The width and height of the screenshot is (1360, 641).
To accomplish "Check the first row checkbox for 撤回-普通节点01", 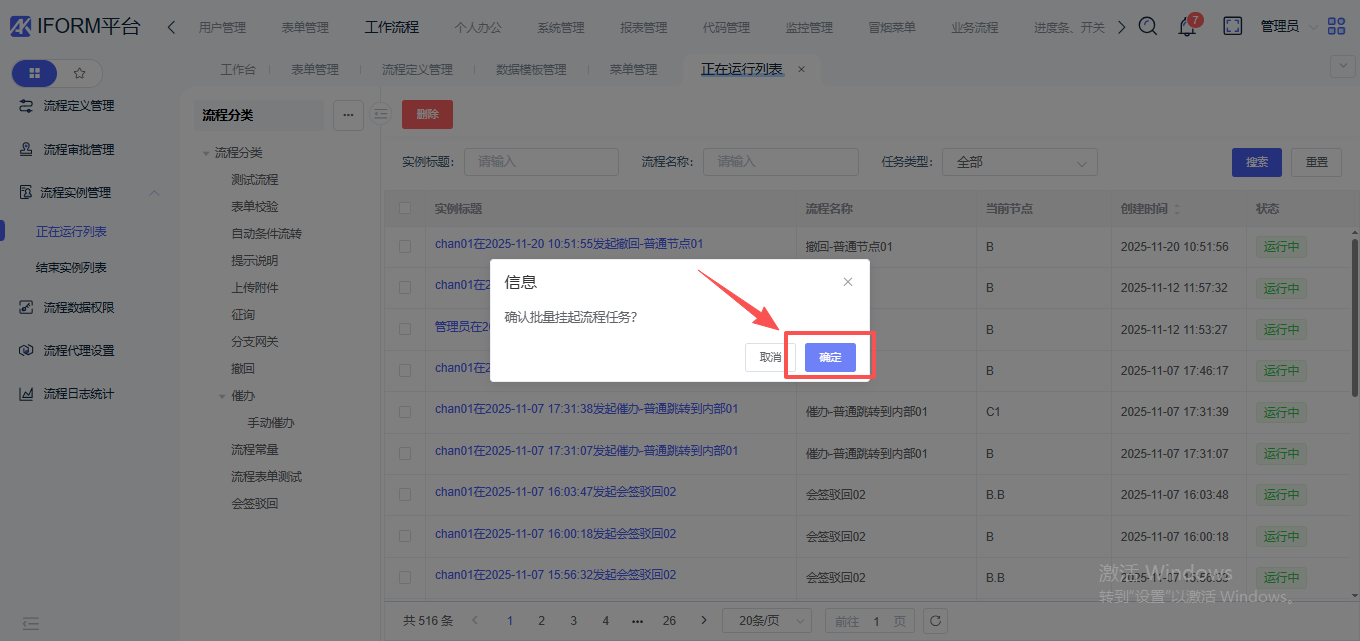I will pos(405,246).
